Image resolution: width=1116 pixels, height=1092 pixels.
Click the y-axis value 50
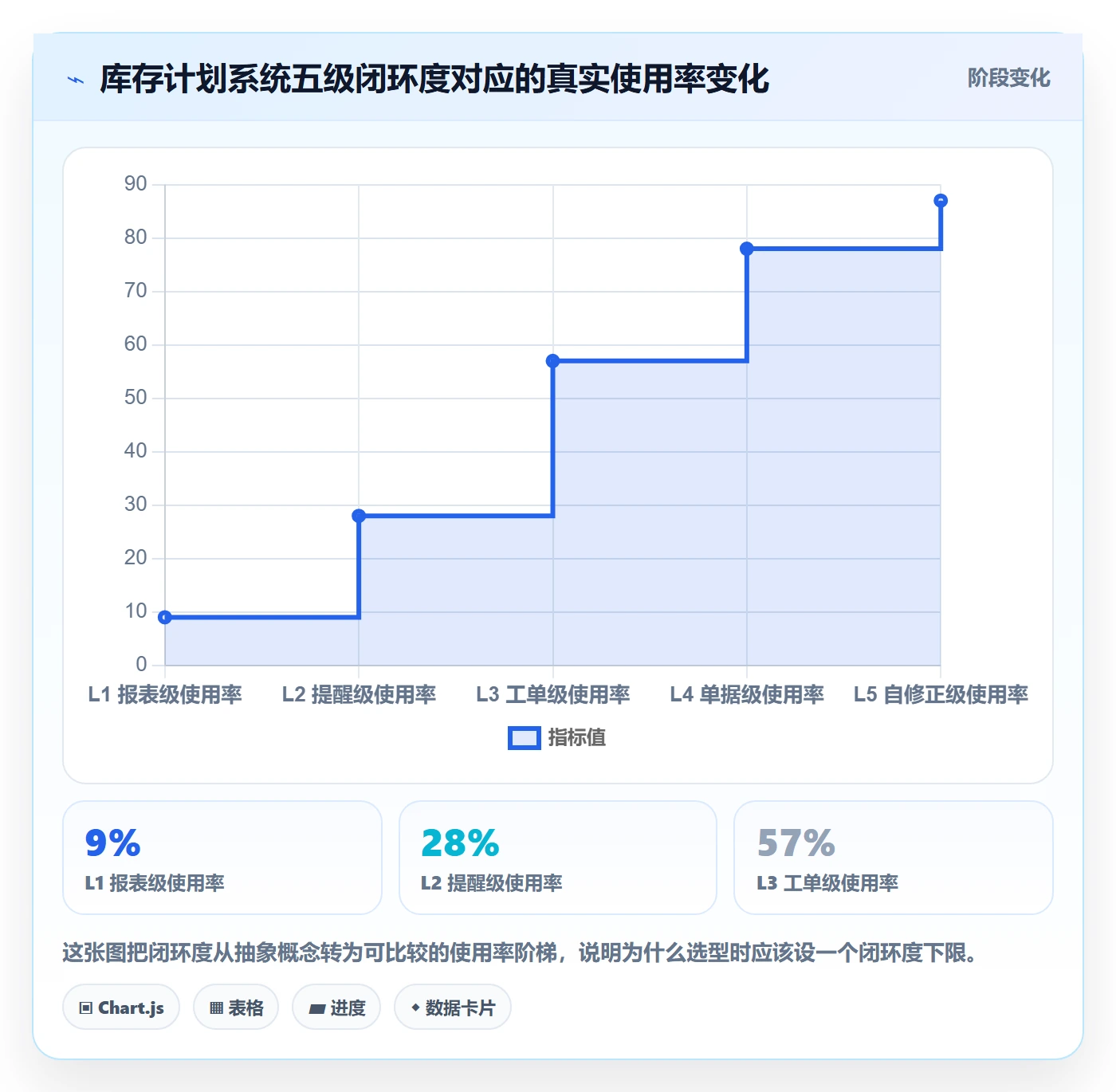(136, 398)
